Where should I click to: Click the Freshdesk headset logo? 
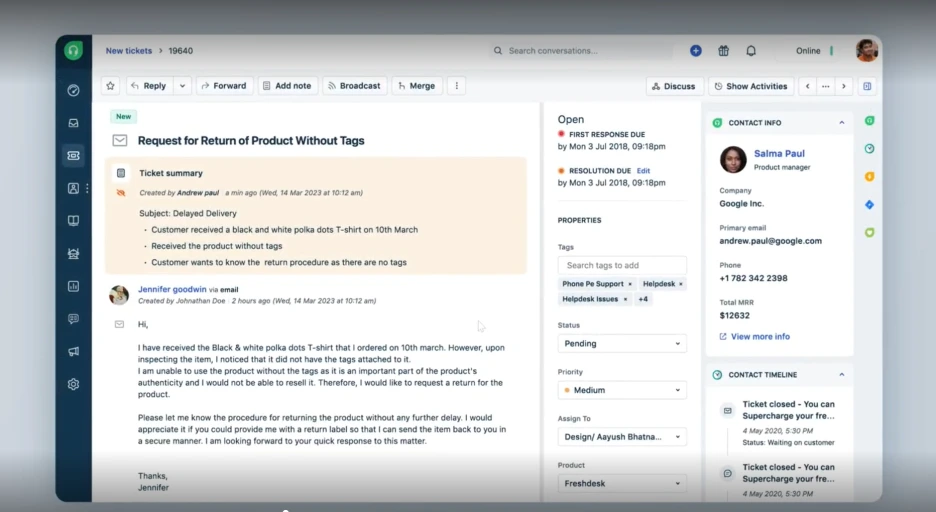point(73,51)
